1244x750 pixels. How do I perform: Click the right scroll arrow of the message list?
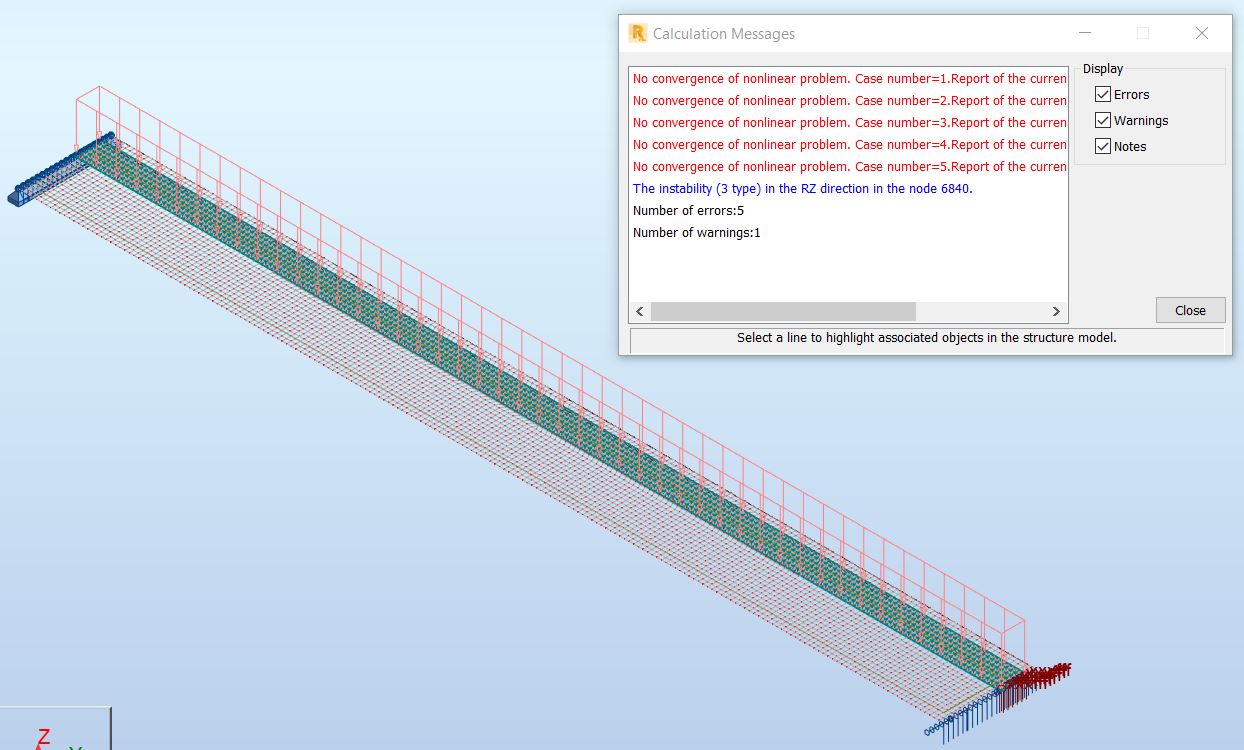(x=1056, y=311)
